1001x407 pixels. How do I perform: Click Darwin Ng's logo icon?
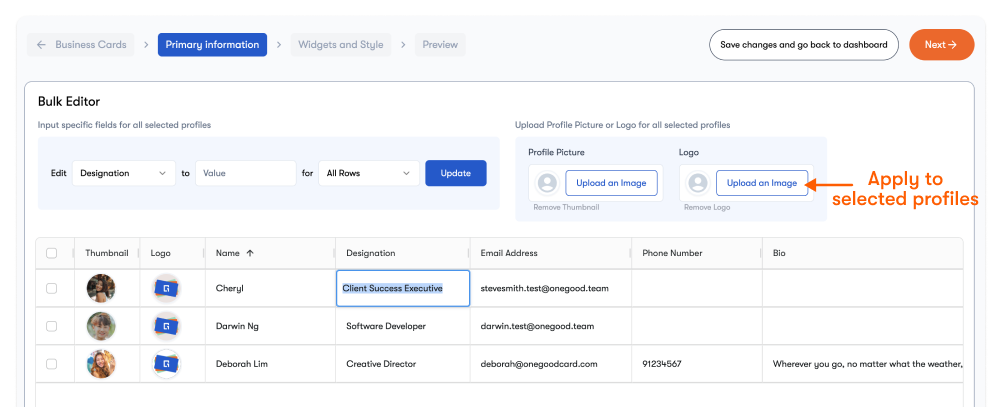tap(166, 326)
